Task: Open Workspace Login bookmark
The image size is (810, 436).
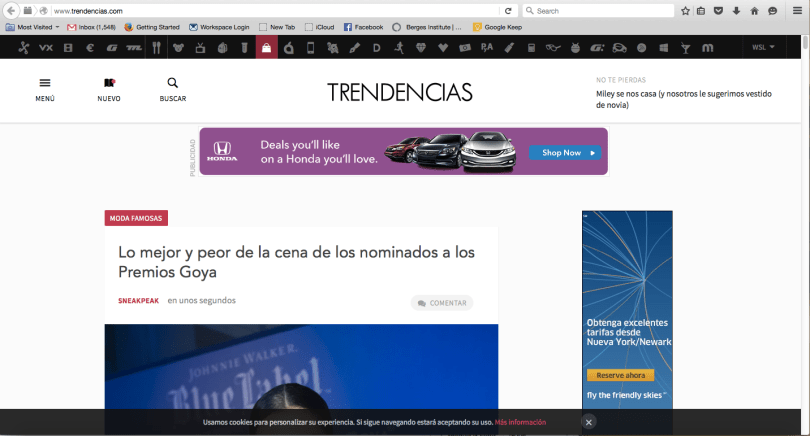Action: tap(219, 27)
